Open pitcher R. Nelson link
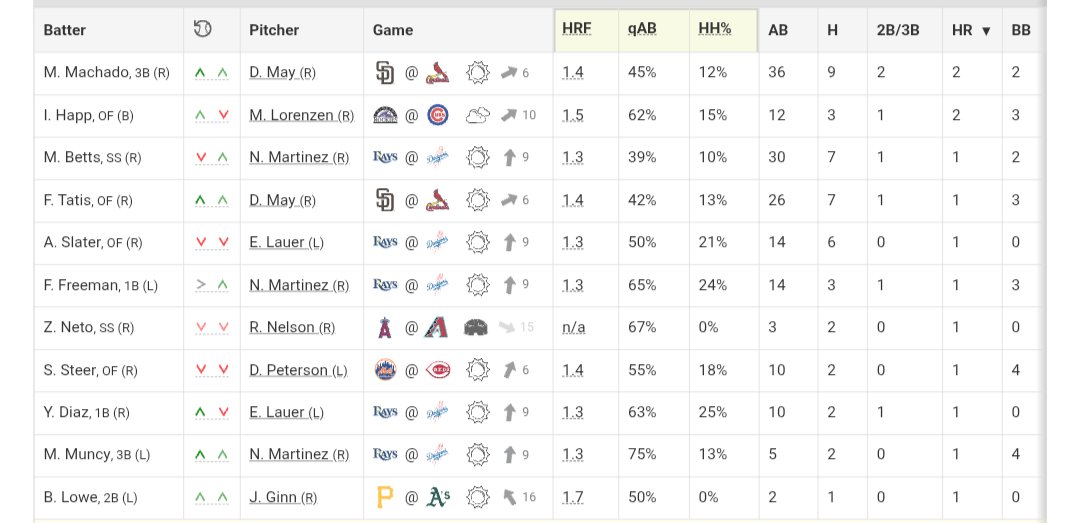1080x523 pixels. tap(292, 327)
